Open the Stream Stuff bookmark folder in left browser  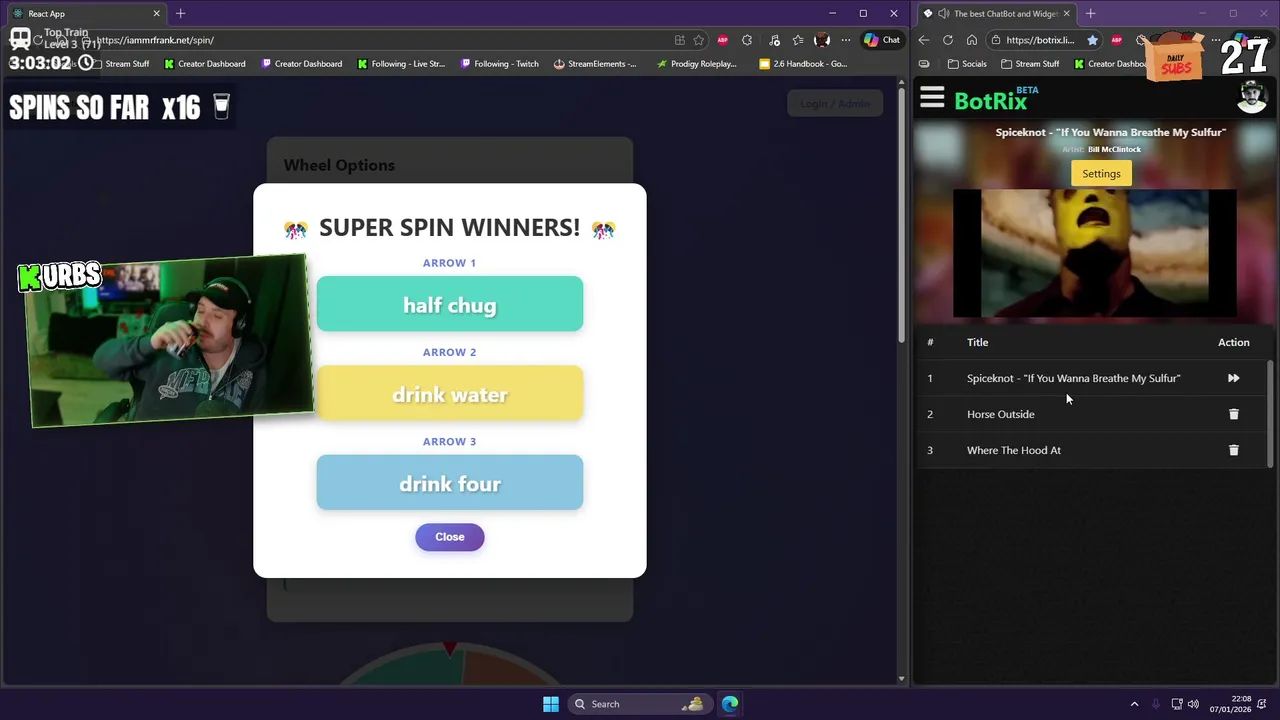click(x=120, y=64)
